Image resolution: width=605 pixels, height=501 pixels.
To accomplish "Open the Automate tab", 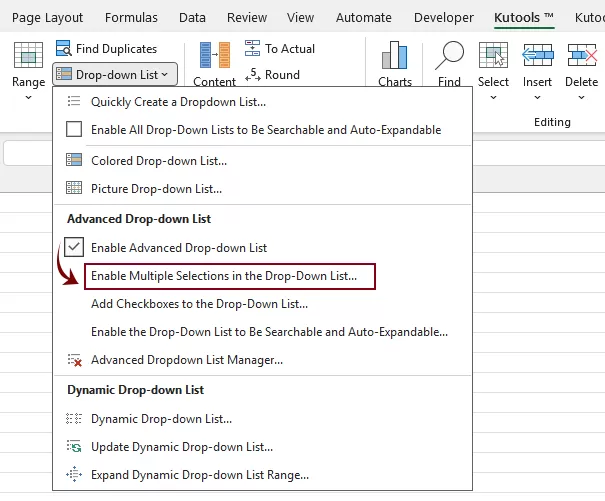I will 363,17.
